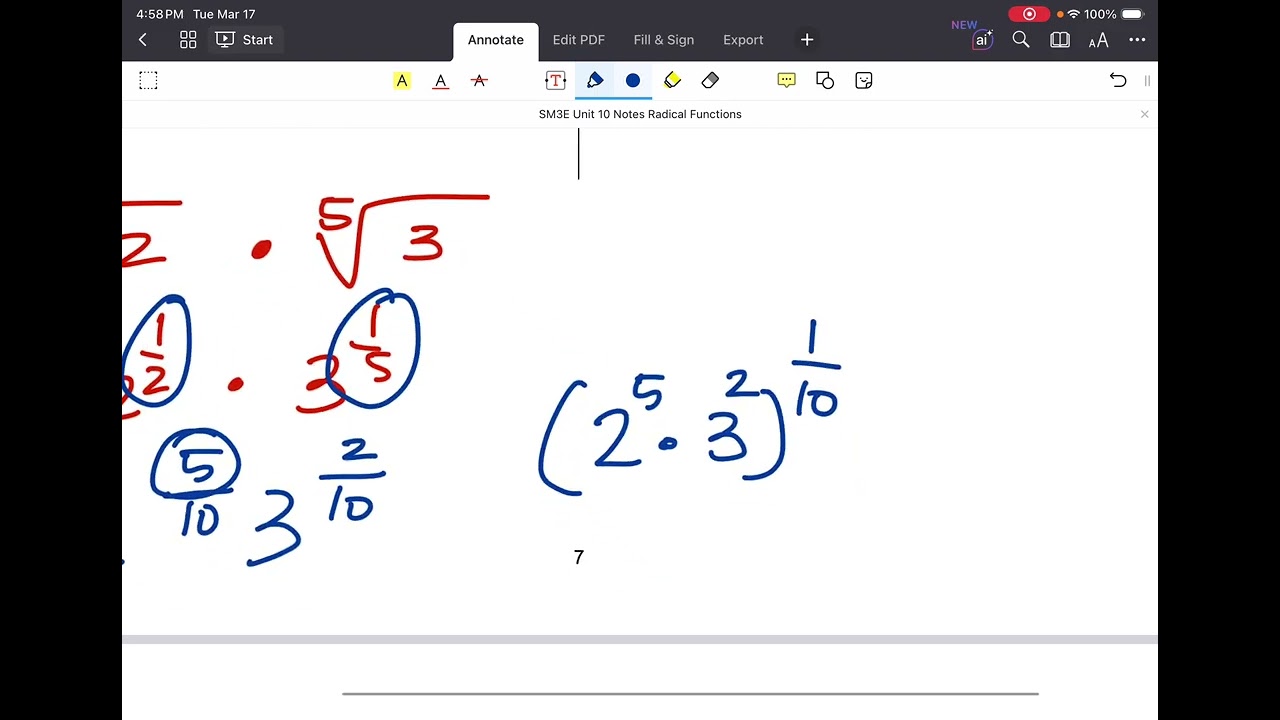Screen dimensions: 1280x720
Task: Select the eraser tool
Action: coord(710,81)
